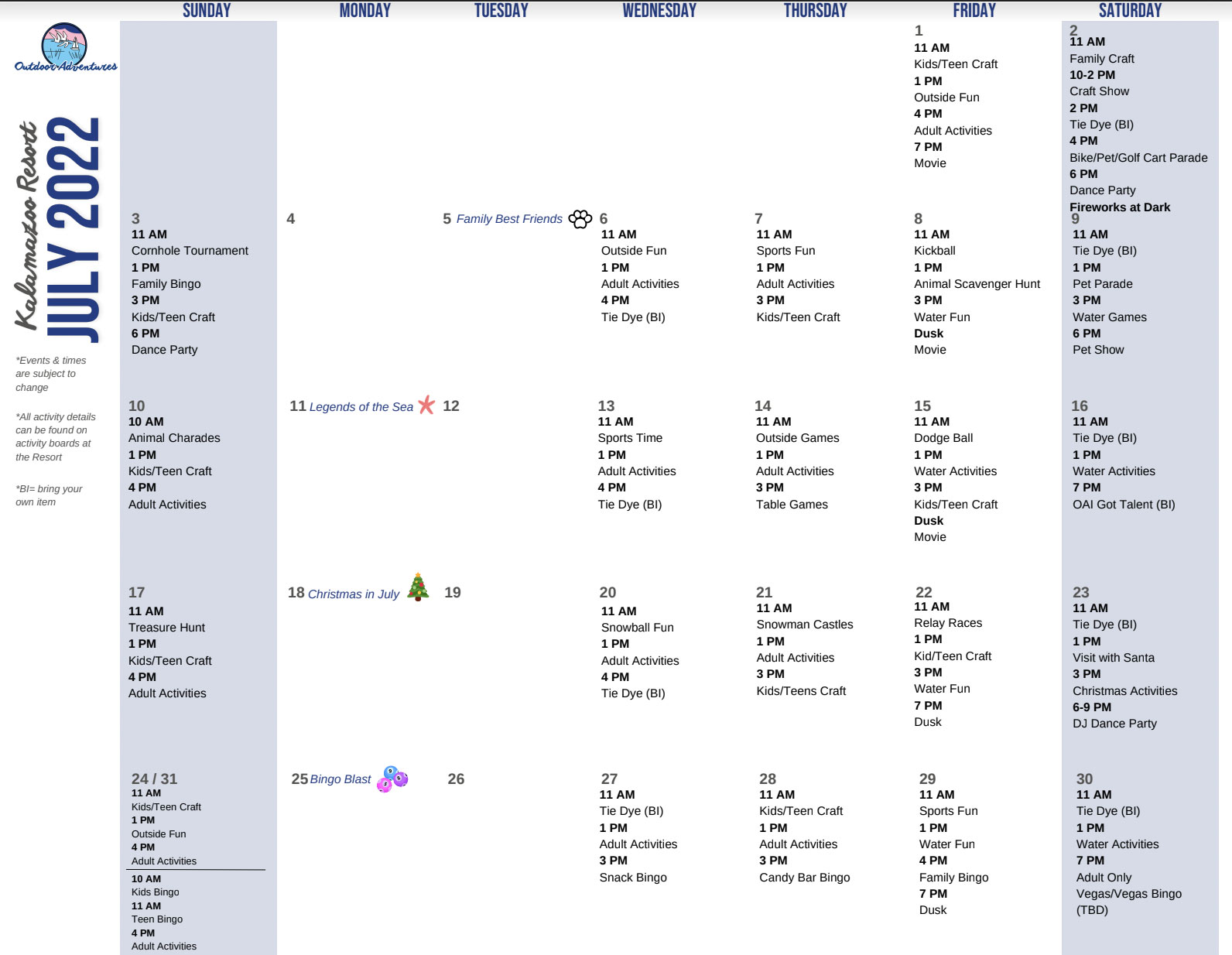Click the TUESDAY column header

pos(501,10)
